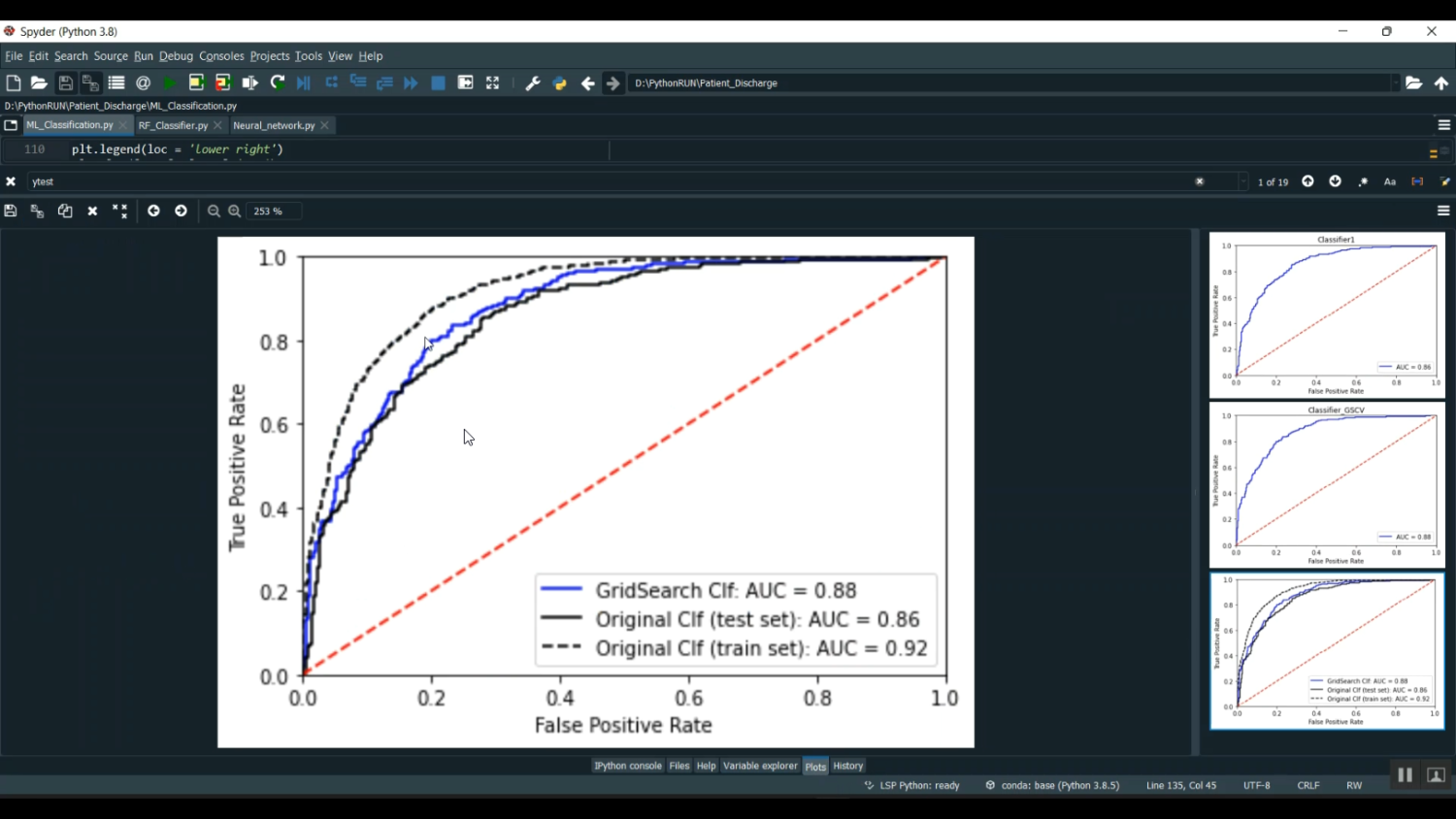Enable regular expression search

click(x=1363, y=181)
